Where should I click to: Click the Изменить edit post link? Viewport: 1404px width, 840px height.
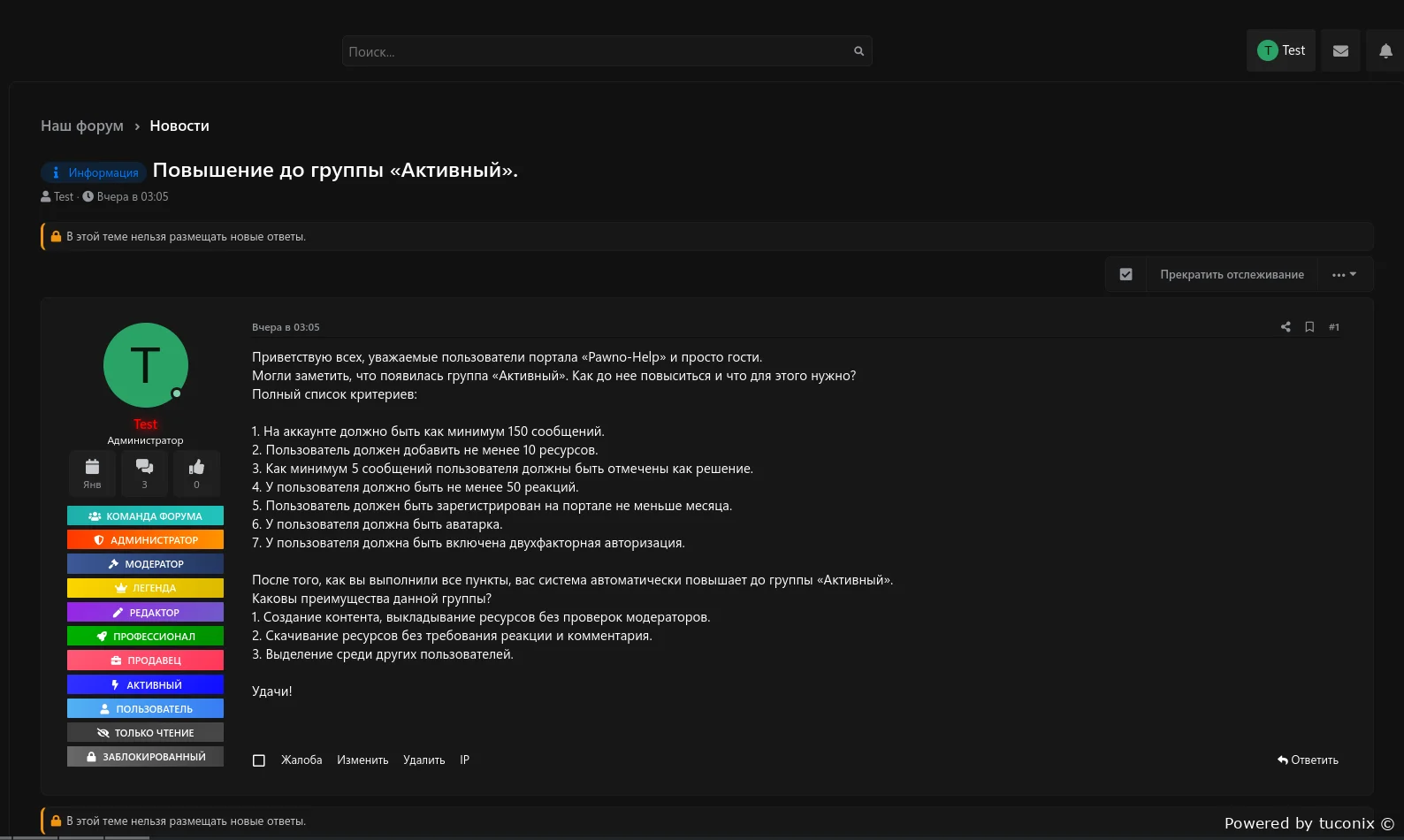coord(362,760)
